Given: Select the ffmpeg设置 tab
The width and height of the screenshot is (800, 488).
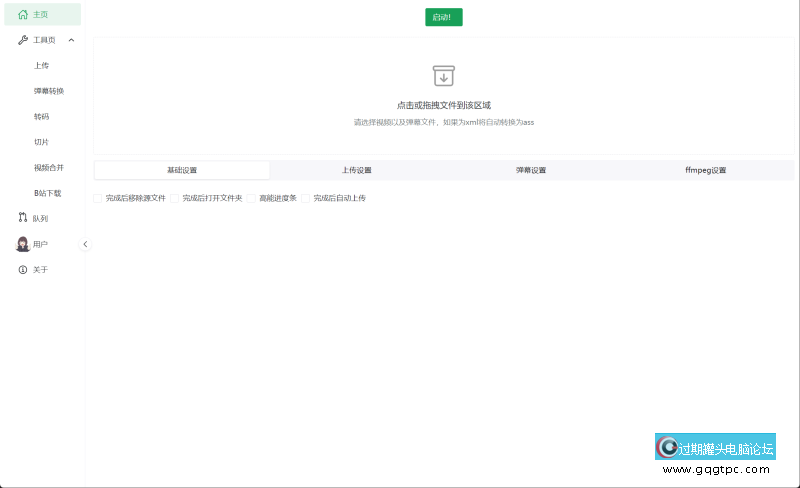Looking at the screenshot, I should [705, 170].
